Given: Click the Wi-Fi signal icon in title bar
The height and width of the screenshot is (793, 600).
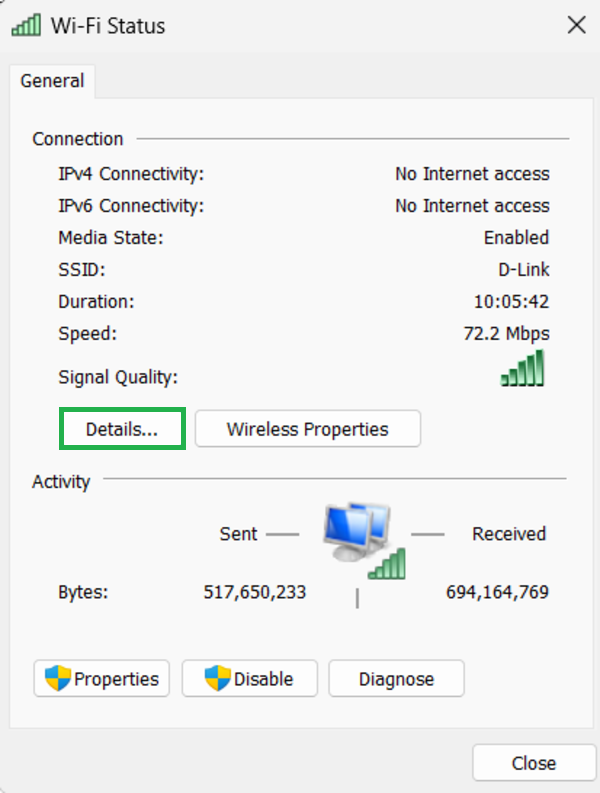Looking at the screenshot, I should pos(28,25).
